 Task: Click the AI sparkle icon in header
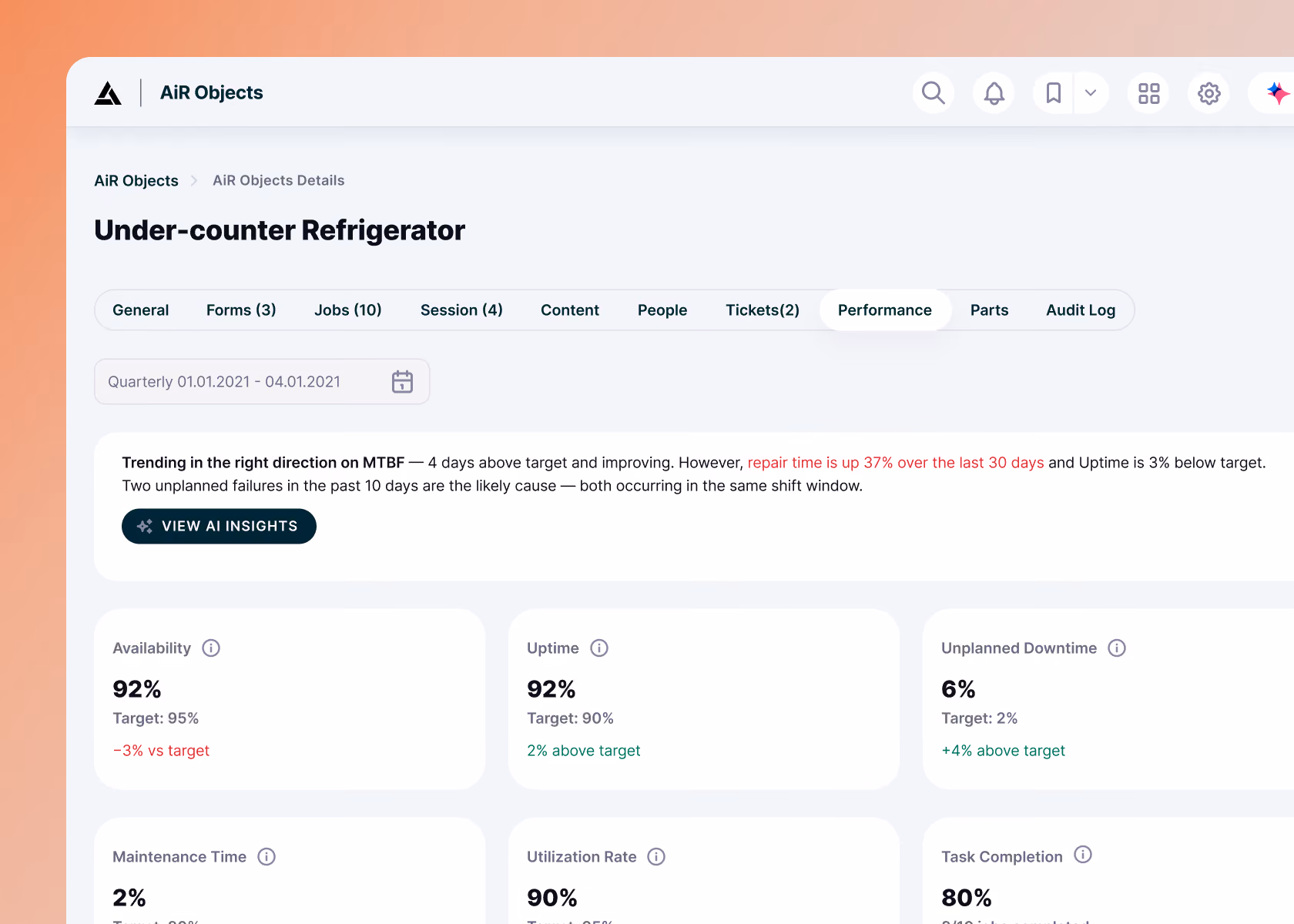click(1277, 93)
